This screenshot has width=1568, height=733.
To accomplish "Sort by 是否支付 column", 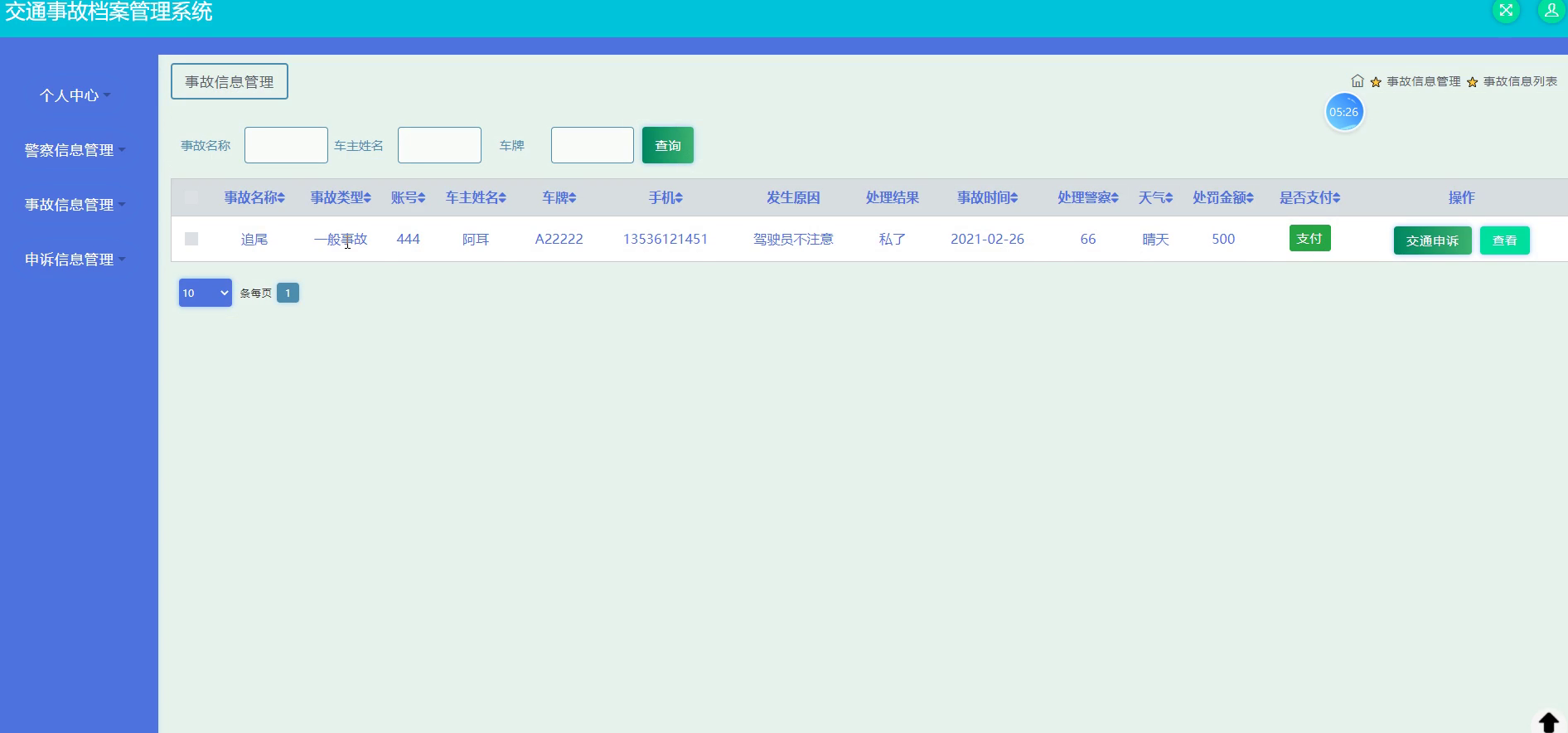I will (x=1309, y=197).
